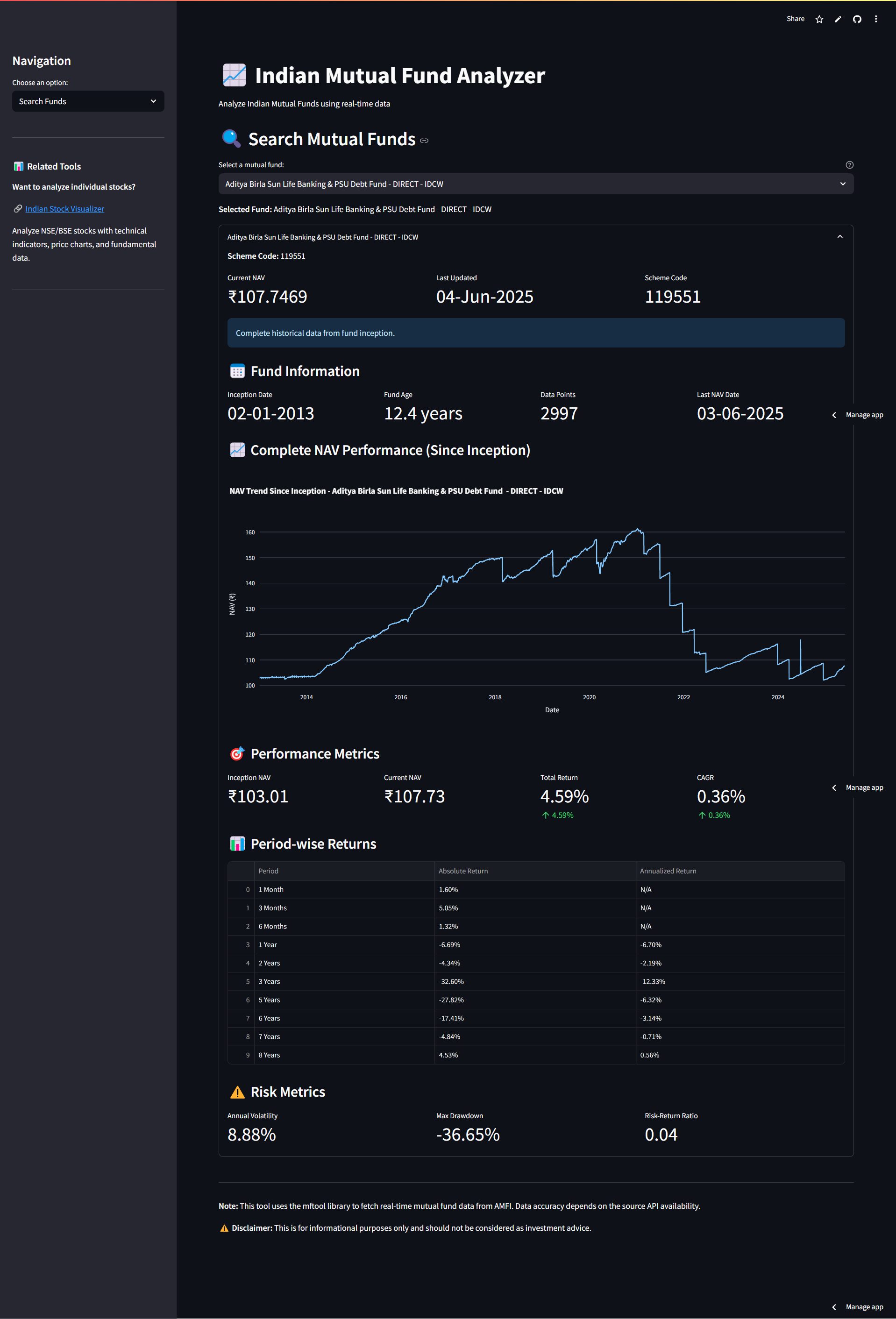
Task: Click the link icon beside Indian Stock Visualizer
Action: pos(18,209)
